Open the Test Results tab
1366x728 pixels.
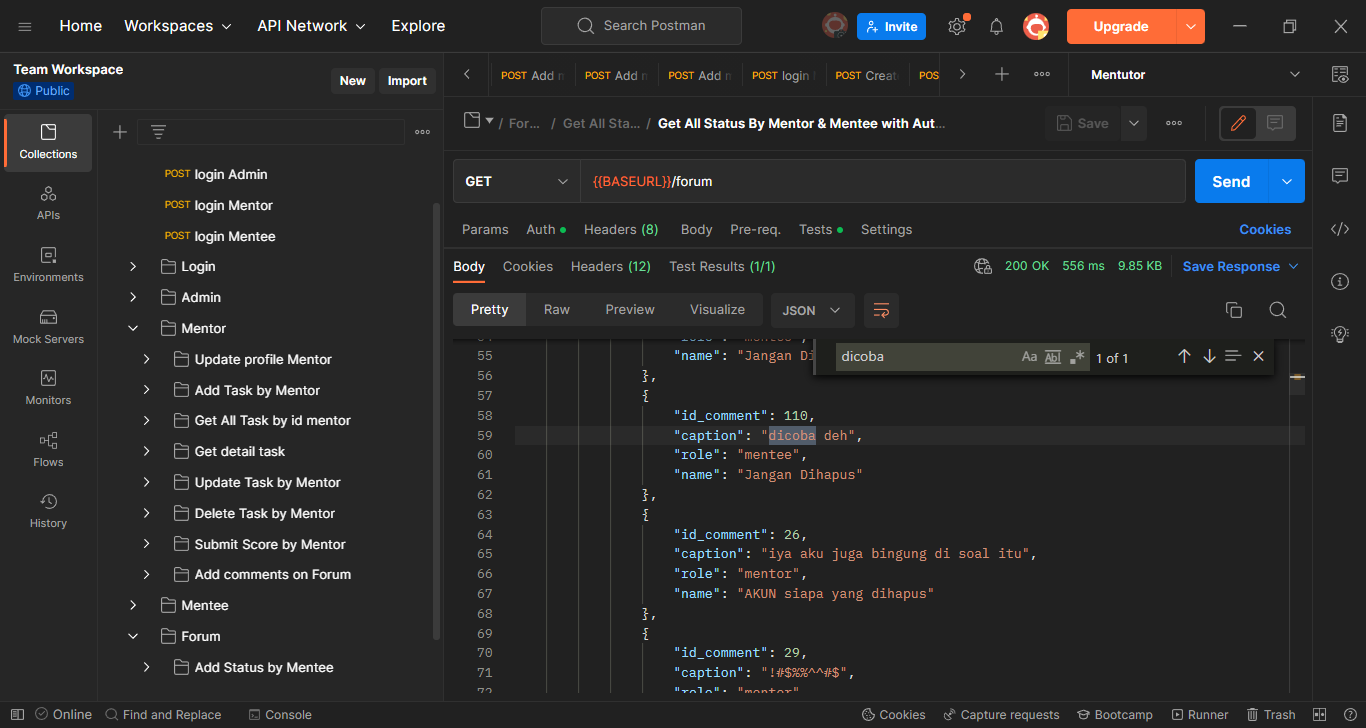(721, 266)
